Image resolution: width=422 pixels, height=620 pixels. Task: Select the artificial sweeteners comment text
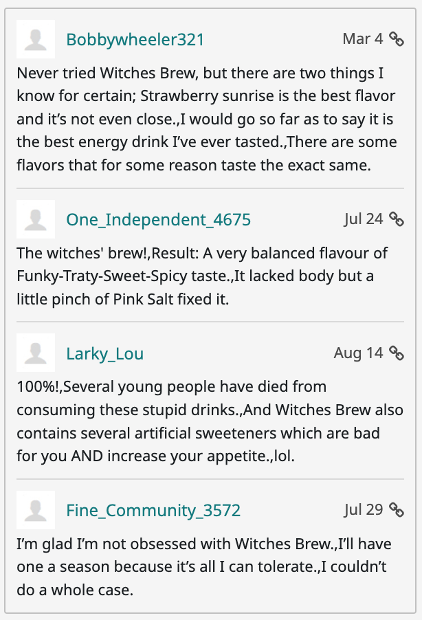[210, 421]
